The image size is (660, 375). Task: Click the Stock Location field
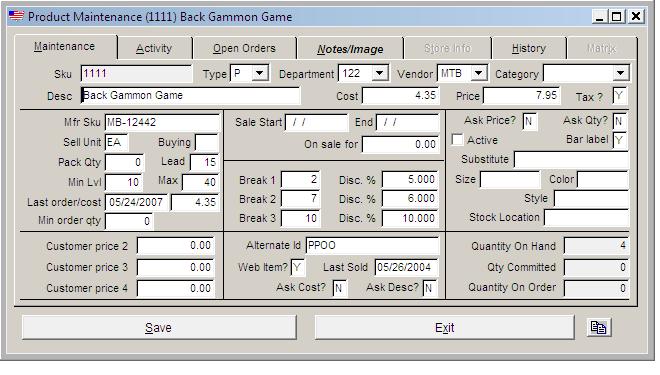586,218
